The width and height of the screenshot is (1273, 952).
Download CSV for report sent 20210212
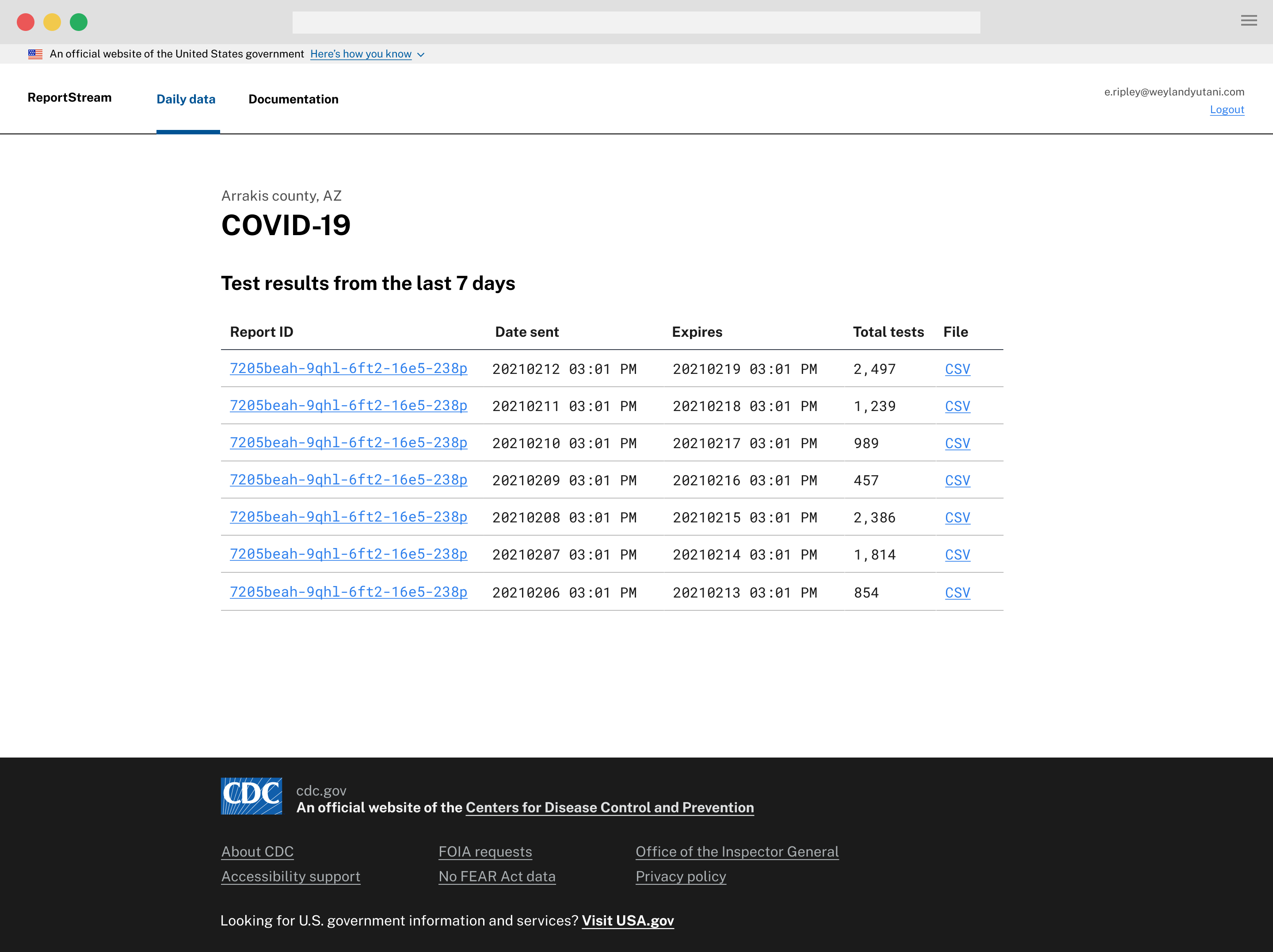(x=957, y=369)
